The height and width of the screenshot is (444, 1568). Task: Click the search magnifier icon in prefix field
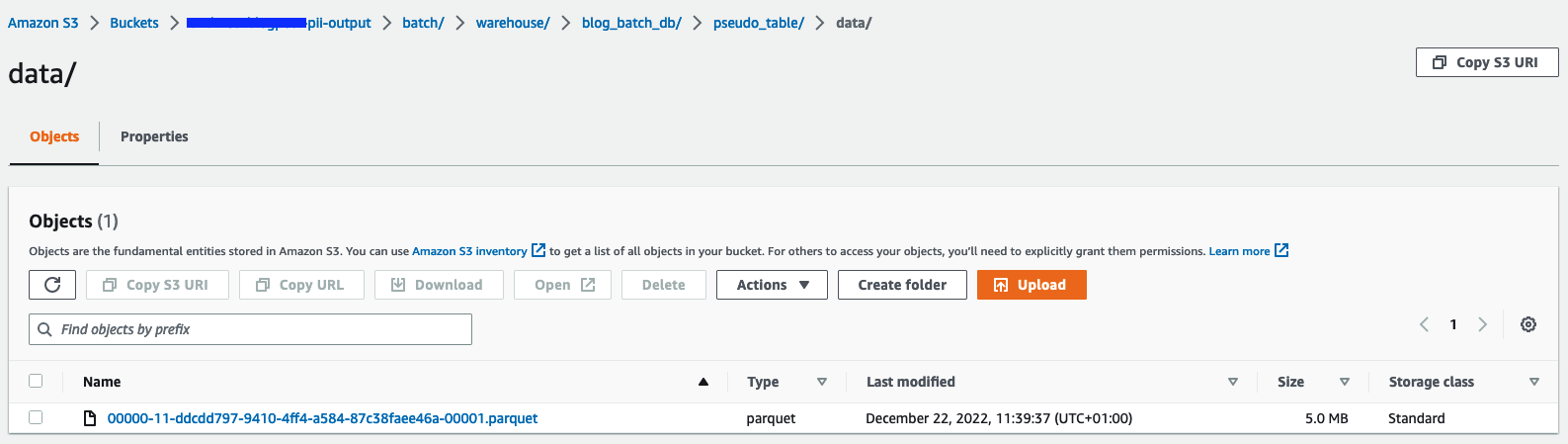click(44, 329)
